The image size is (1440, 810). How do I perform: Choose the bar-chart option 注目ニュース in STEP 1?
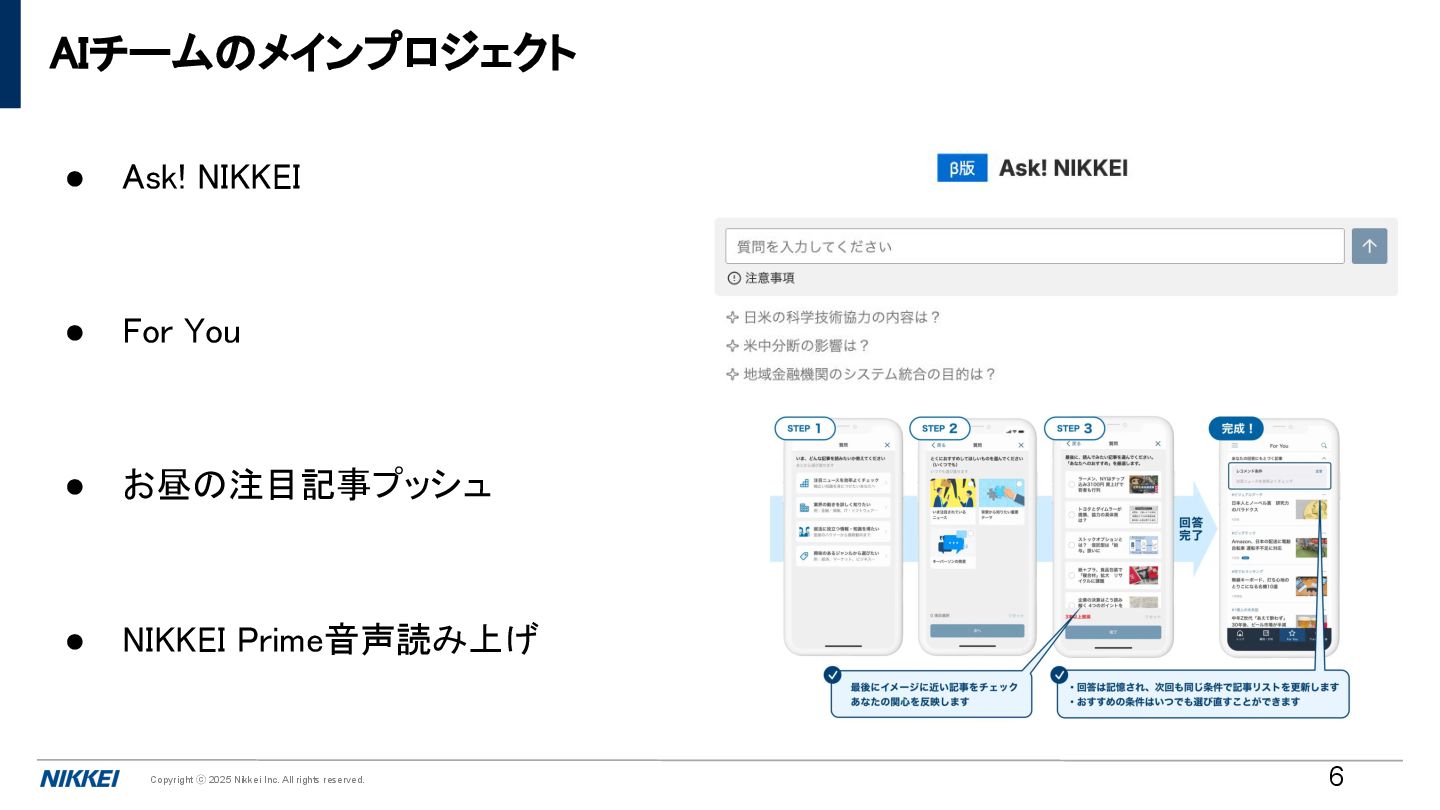click(842, 483)
